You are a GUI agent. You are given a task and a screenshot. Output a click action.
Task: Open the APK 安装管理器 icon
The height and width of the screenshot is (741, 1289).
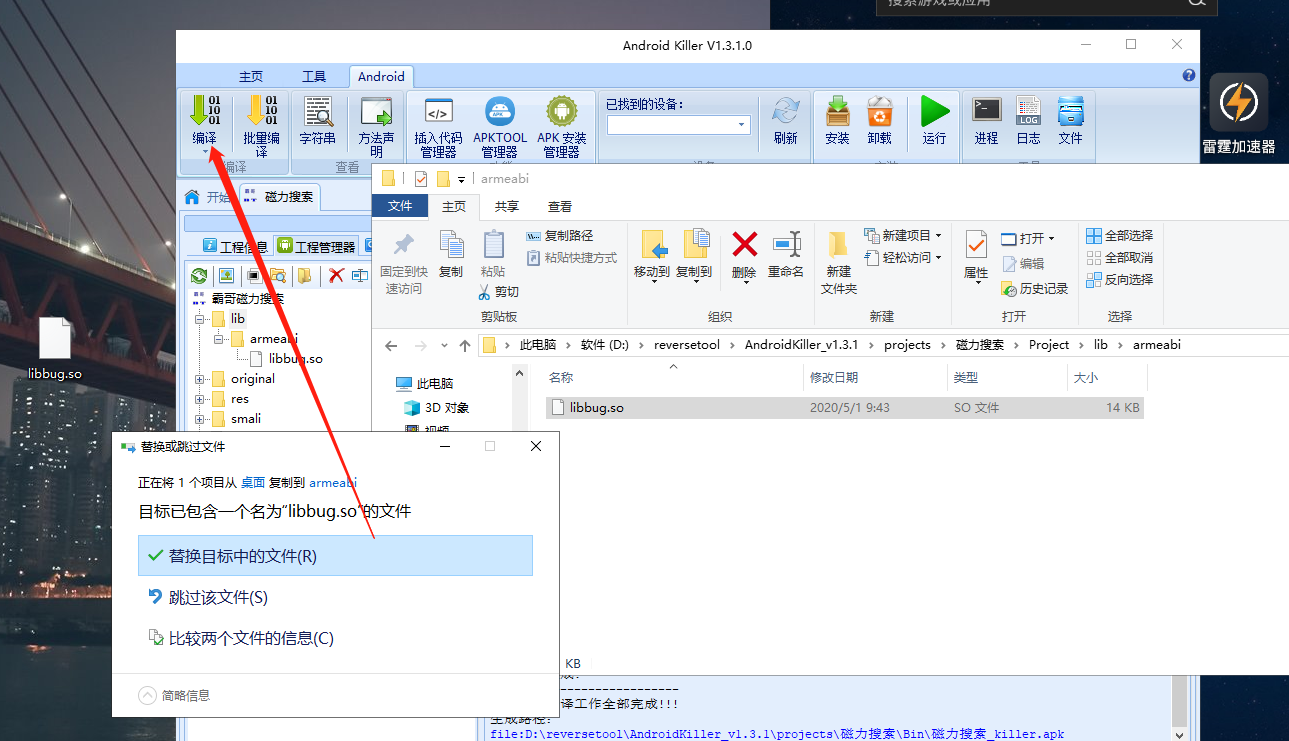pyautogui.click(x=561, y=111)
